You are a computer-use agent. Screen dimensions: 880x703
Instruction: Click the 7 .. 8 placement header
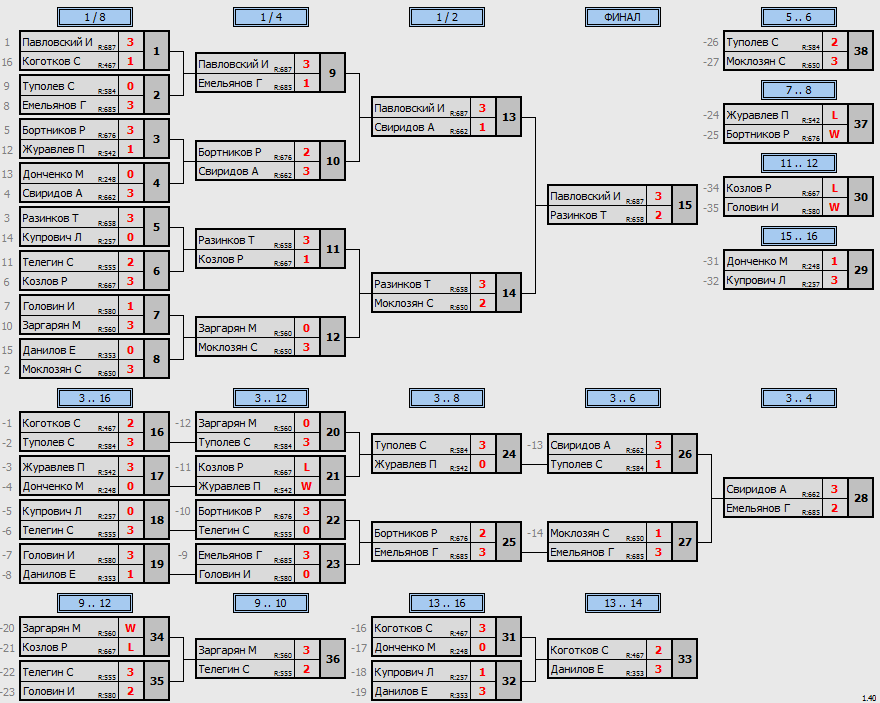(x=799, y=90)
